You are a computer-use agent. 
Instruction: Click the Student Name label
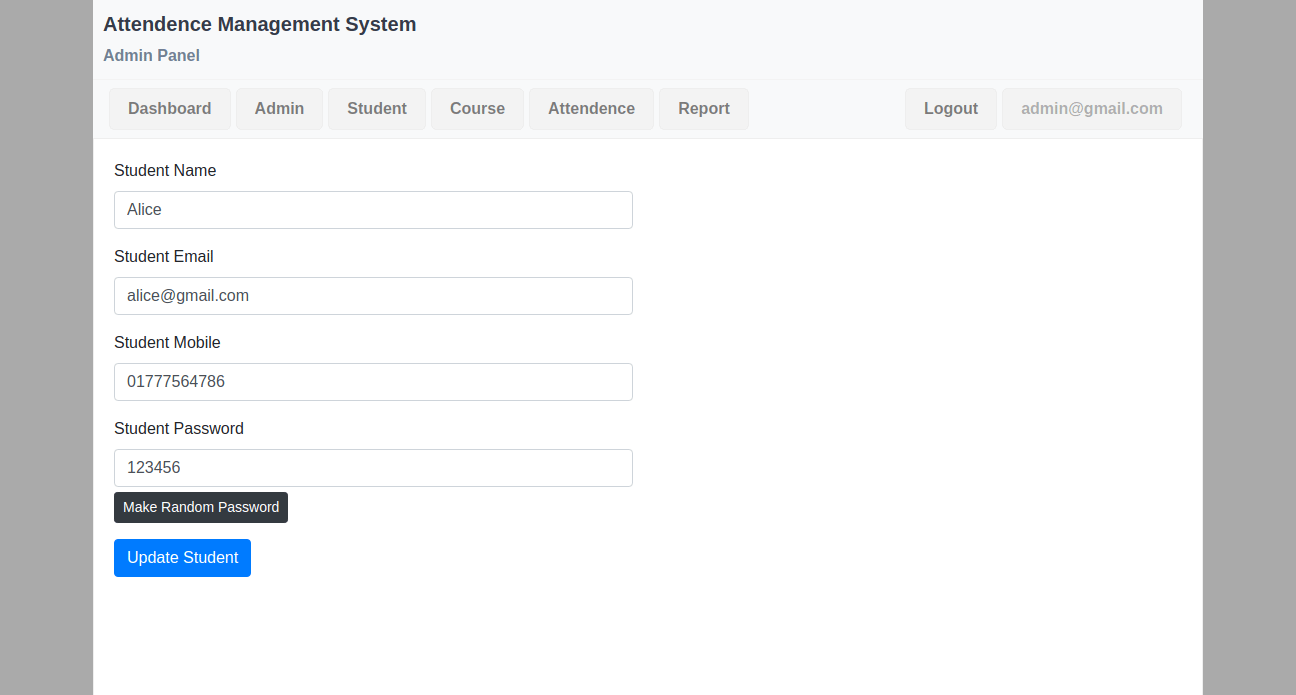[x=165, y=171]
